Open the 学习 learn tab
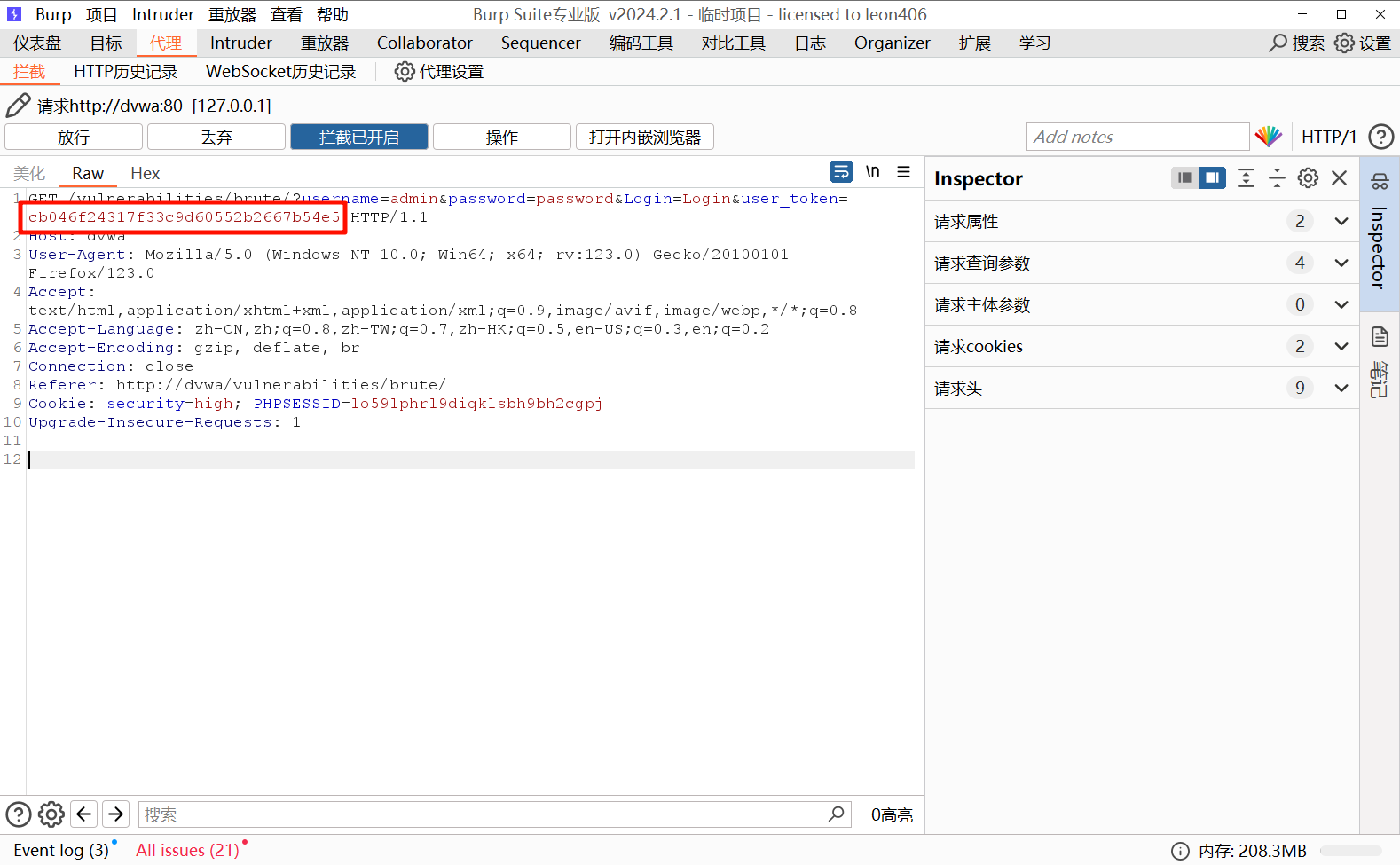This screenshot has height=865, width=1400. coord(1035,43)
